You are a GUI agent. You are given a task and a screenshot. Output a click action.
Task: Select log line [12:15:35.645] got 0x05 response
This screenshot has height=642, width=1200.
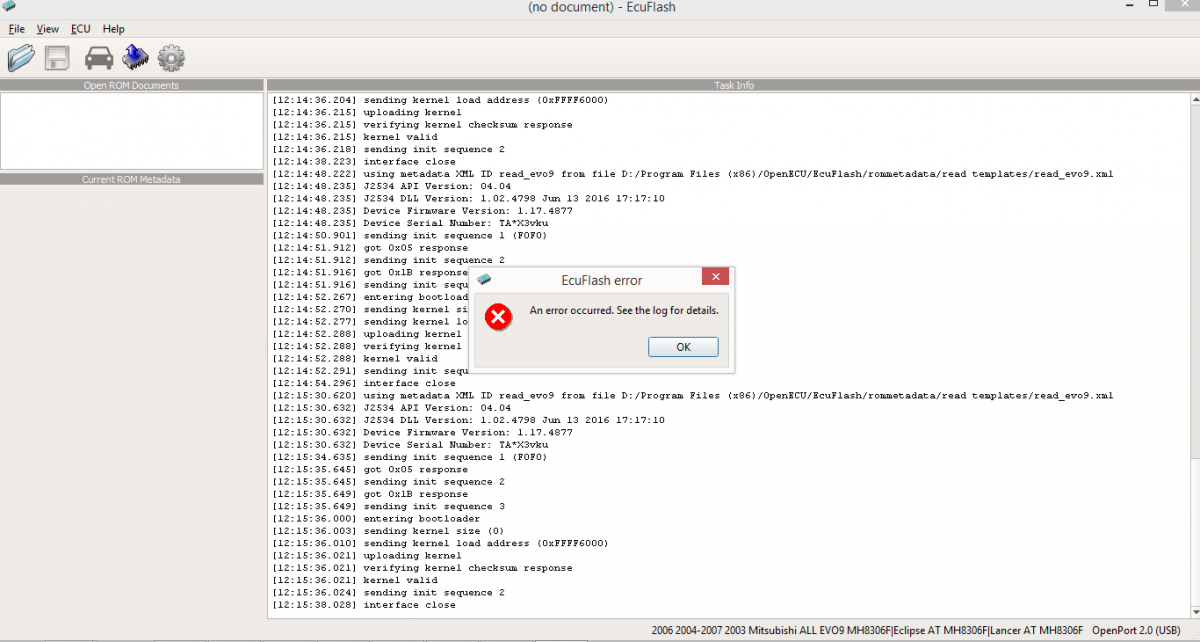(370, 469)
